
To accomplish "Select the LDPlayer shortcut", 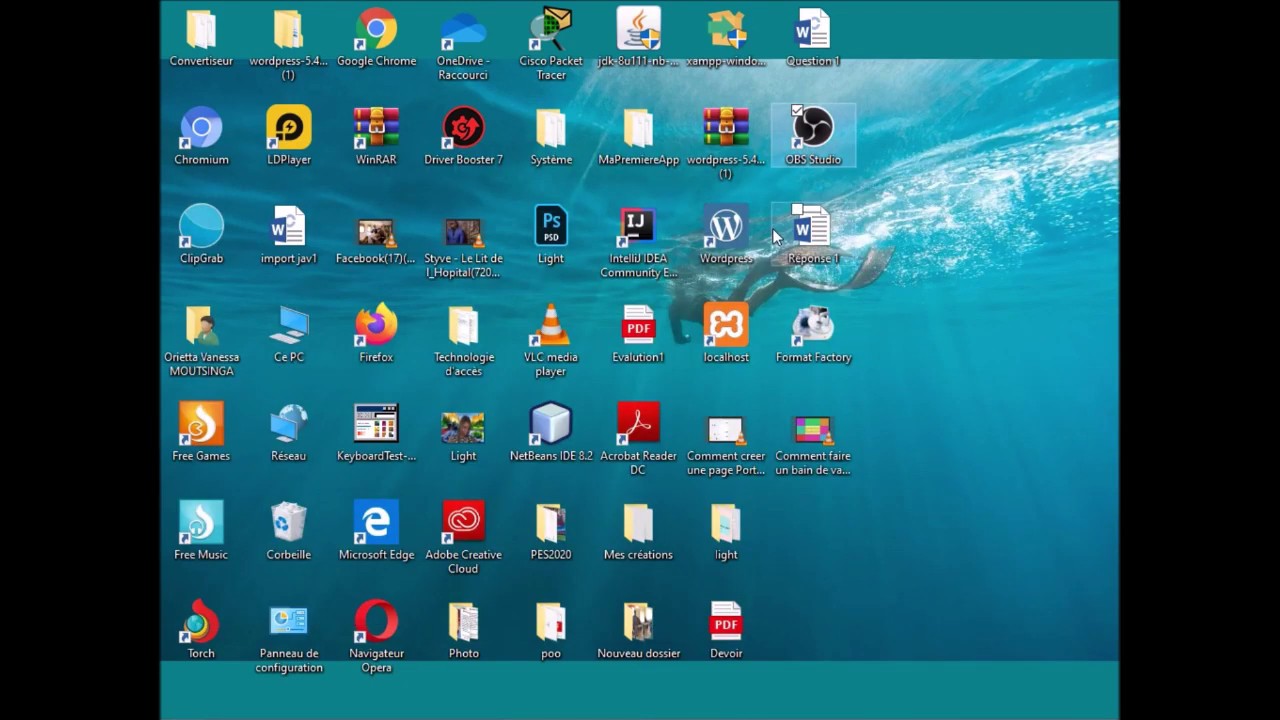I will (x=289, y=128).
